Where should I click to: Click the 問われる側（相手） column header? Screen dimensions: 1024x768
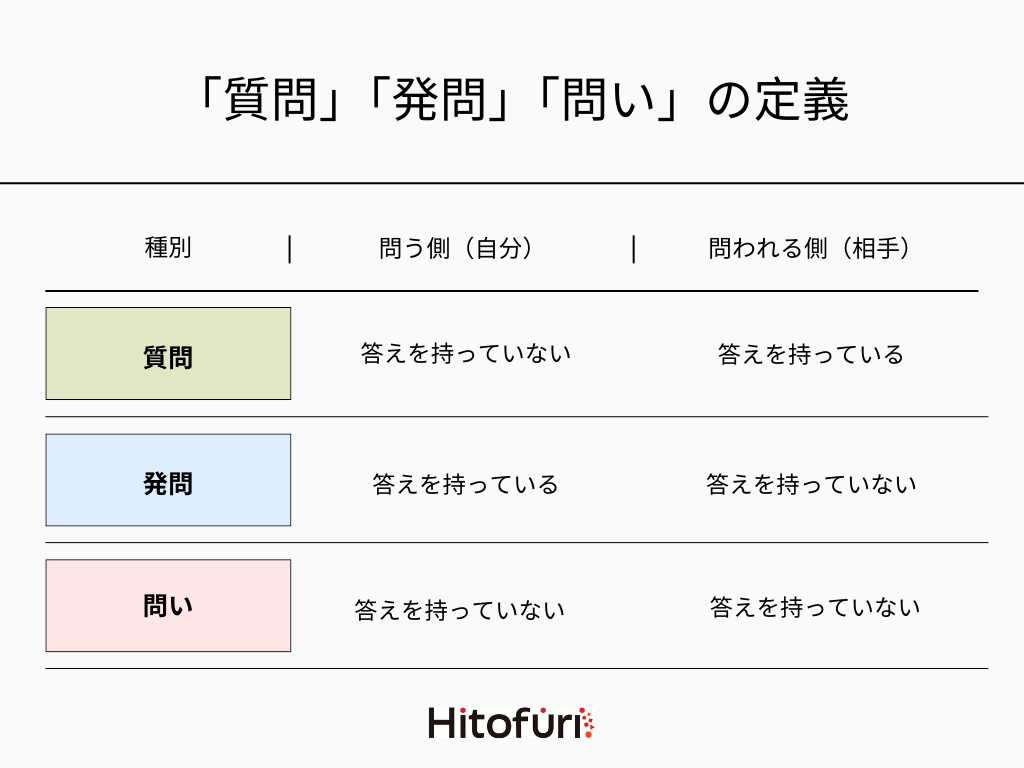[x=810, y=249]
